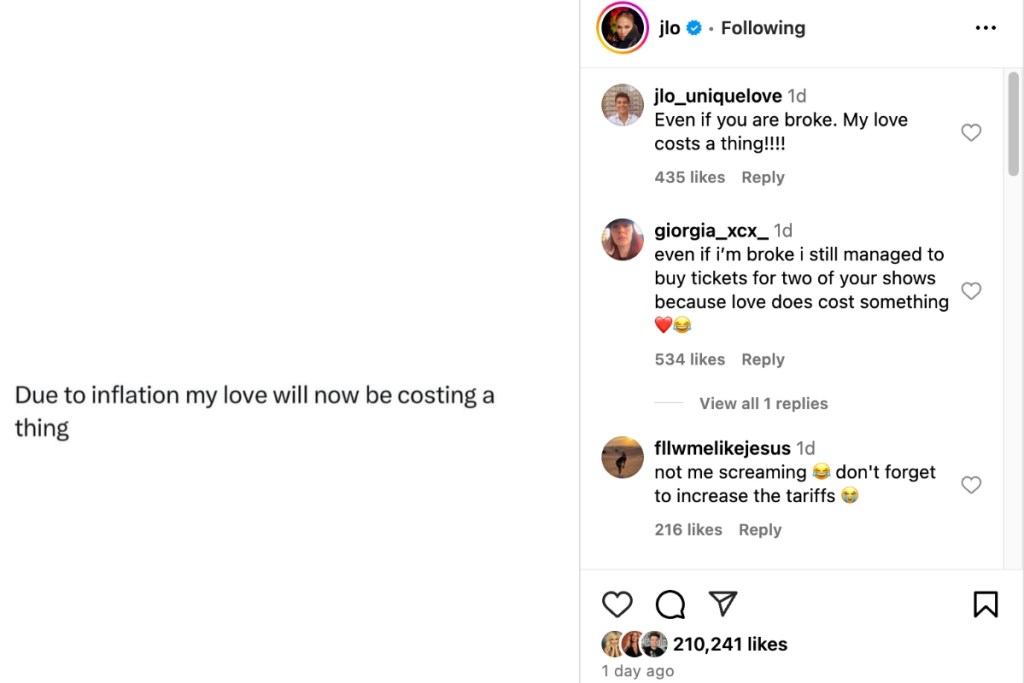
Task: Like giorgia_xcx_'s comment heart
Action: (971, 290)
